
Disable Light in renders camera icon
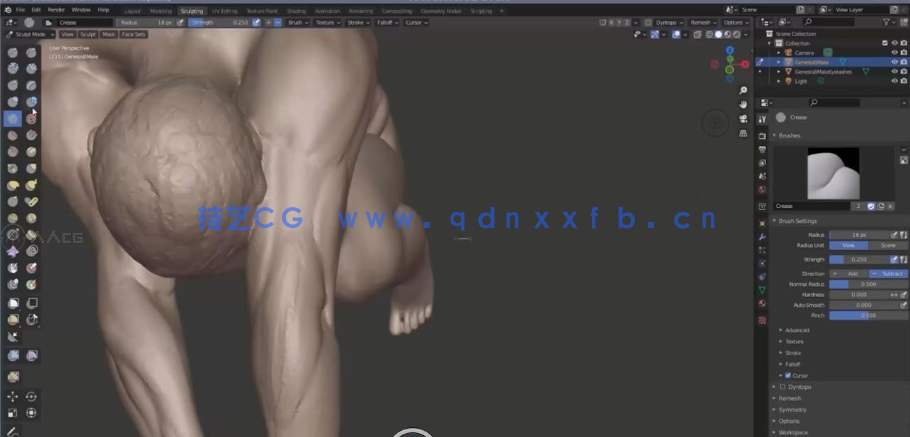tap(904, 81)
